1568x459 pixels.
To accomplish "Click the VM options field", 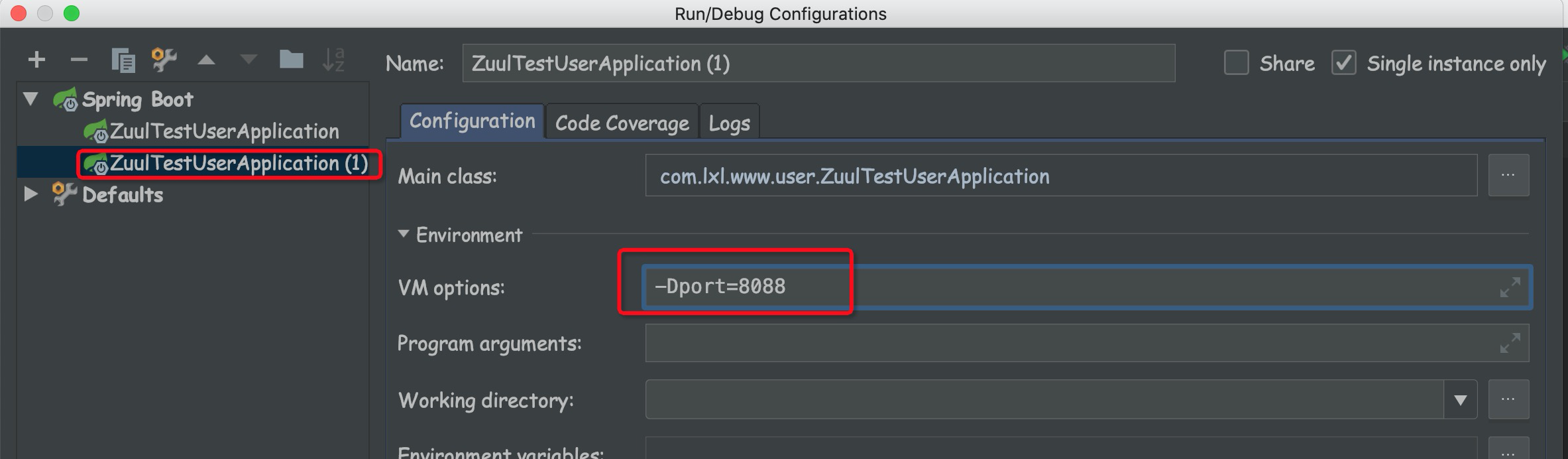I will point(1087,287).
